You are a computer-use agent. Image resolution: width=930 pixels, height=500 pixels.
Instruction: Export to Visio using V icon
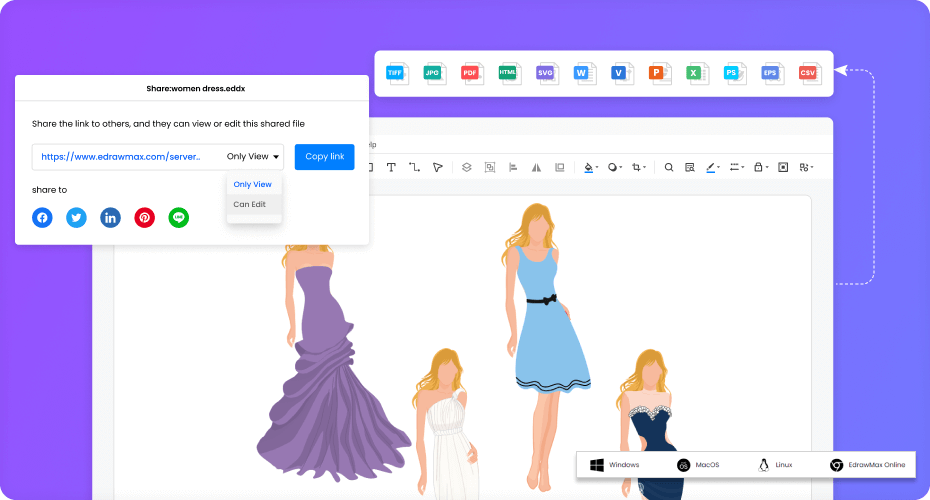pos(622,74)
